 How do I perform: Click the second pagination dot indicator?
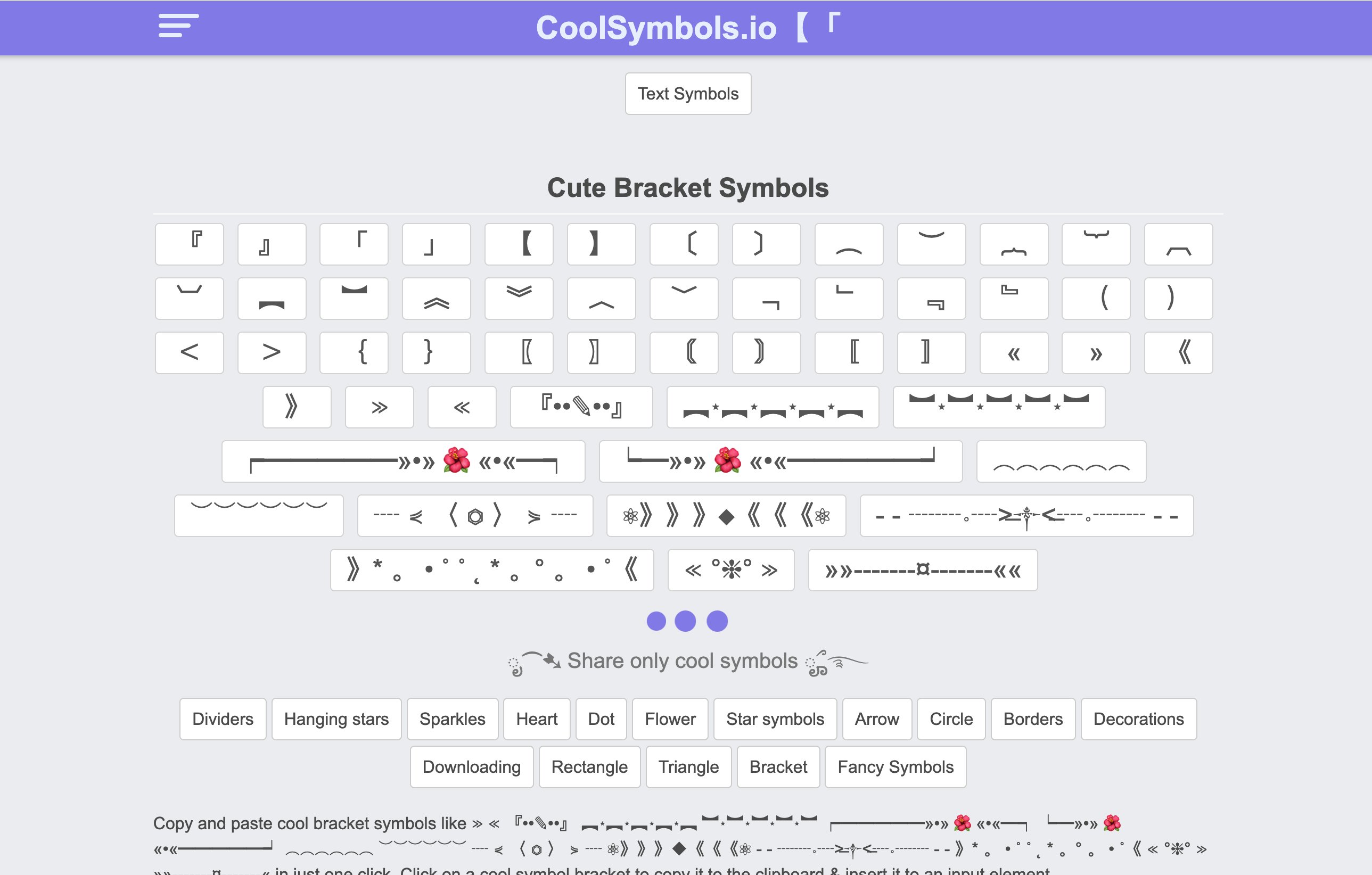click(687, 621)
